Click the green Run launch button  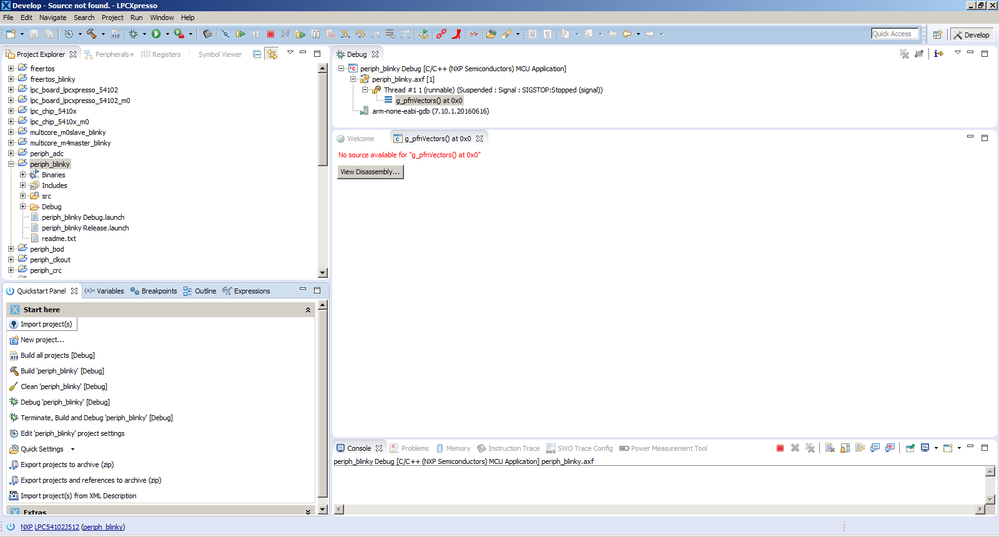tap(156, 34)
